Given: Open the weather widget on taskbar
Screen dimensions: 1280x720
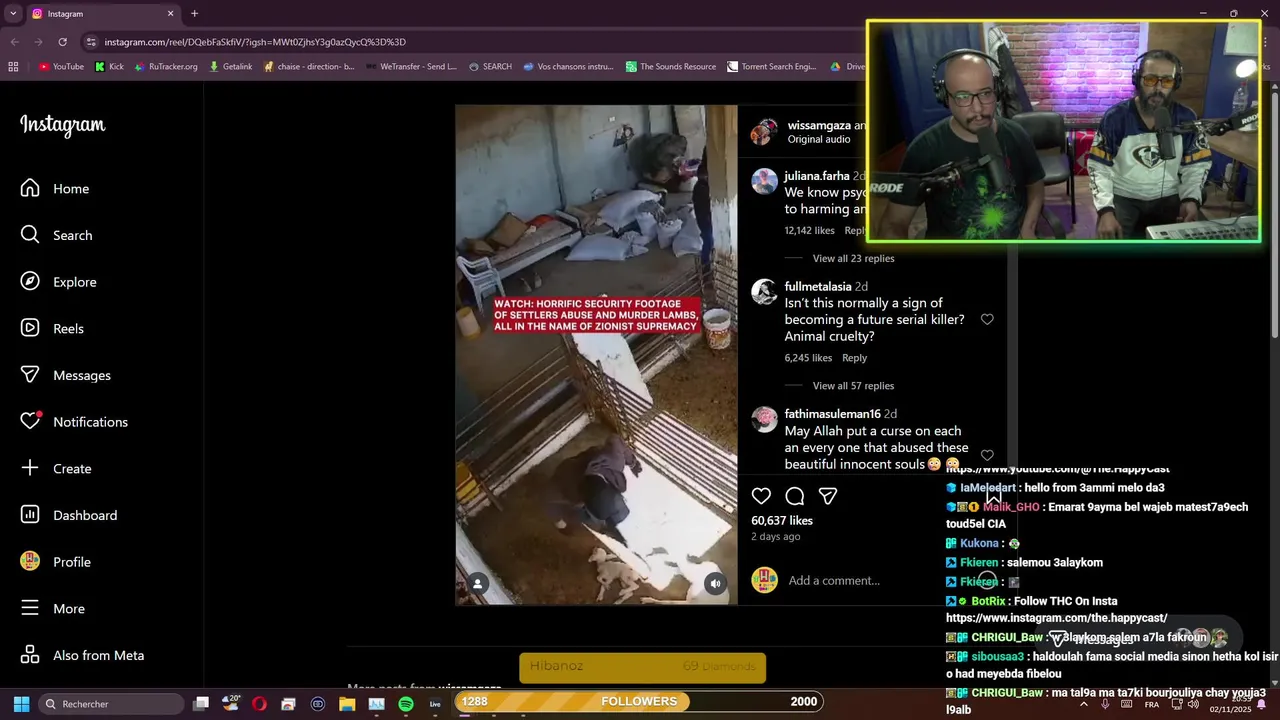Looking at the screenshot, I should click(x=230, y=703).
